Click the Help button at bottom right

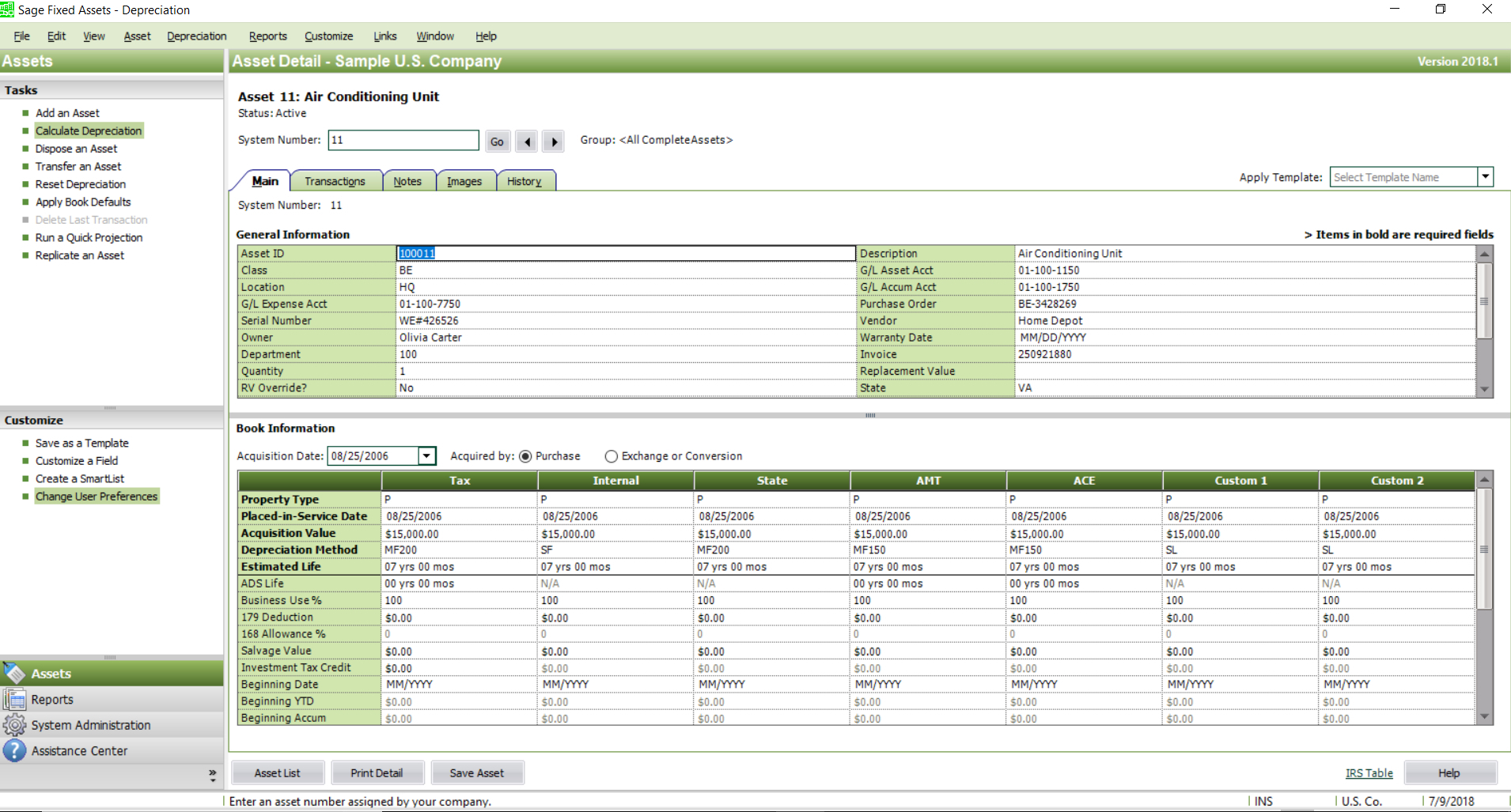1449,773
